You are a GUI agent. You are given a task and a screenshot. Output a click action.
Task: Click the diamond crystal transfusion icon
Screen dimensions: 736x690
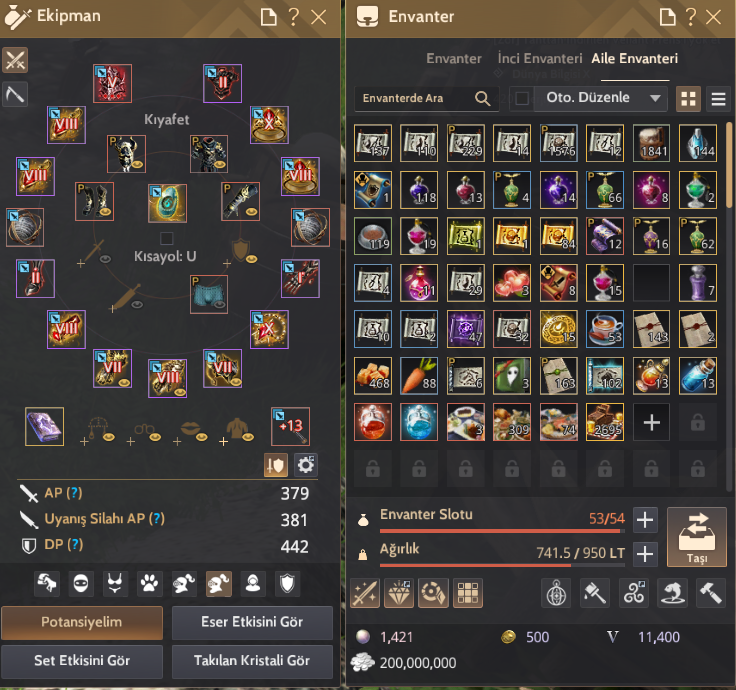[399, 593]
